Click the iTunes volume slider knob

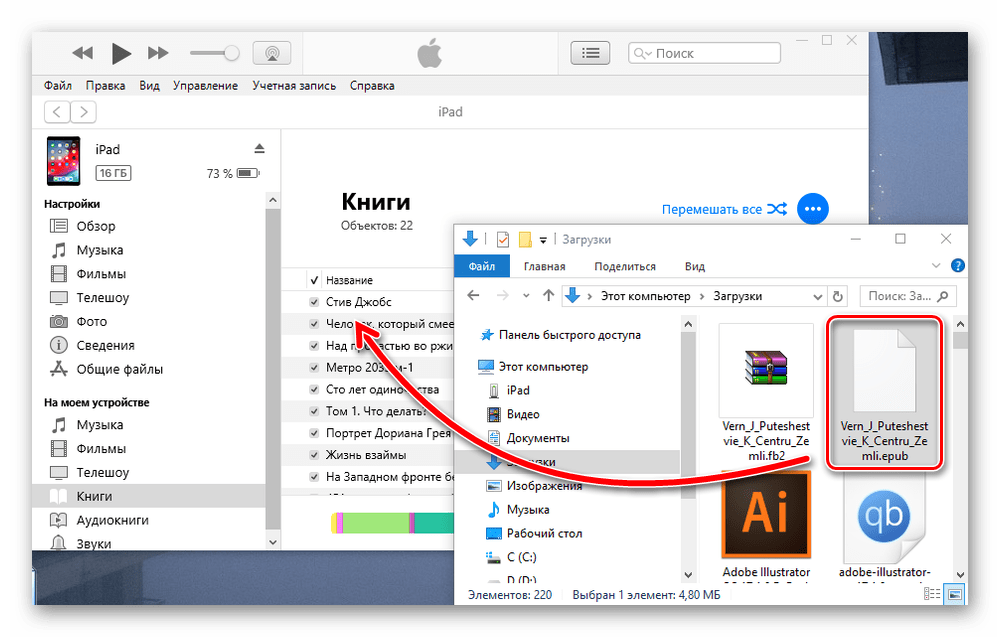click(232, 53)
